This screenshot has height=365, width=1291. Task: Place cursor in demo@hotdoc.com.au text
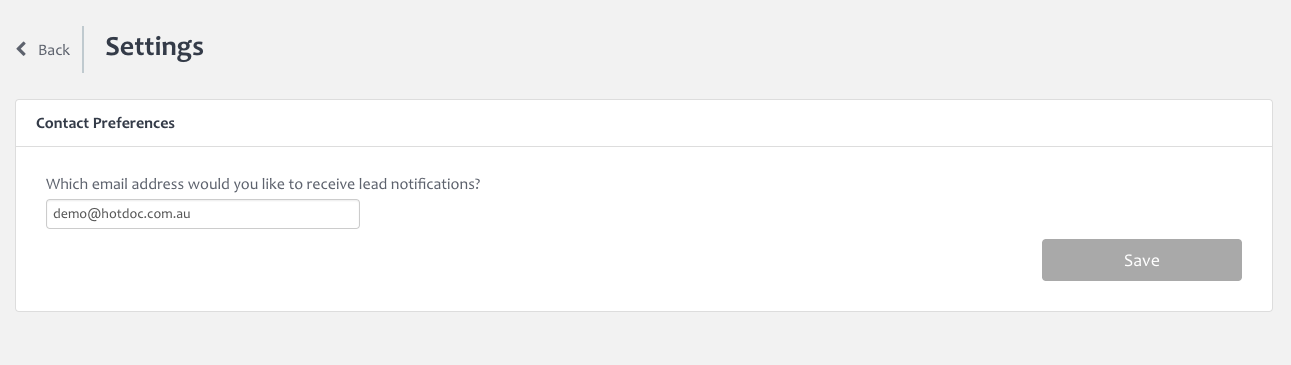[122, 214]
